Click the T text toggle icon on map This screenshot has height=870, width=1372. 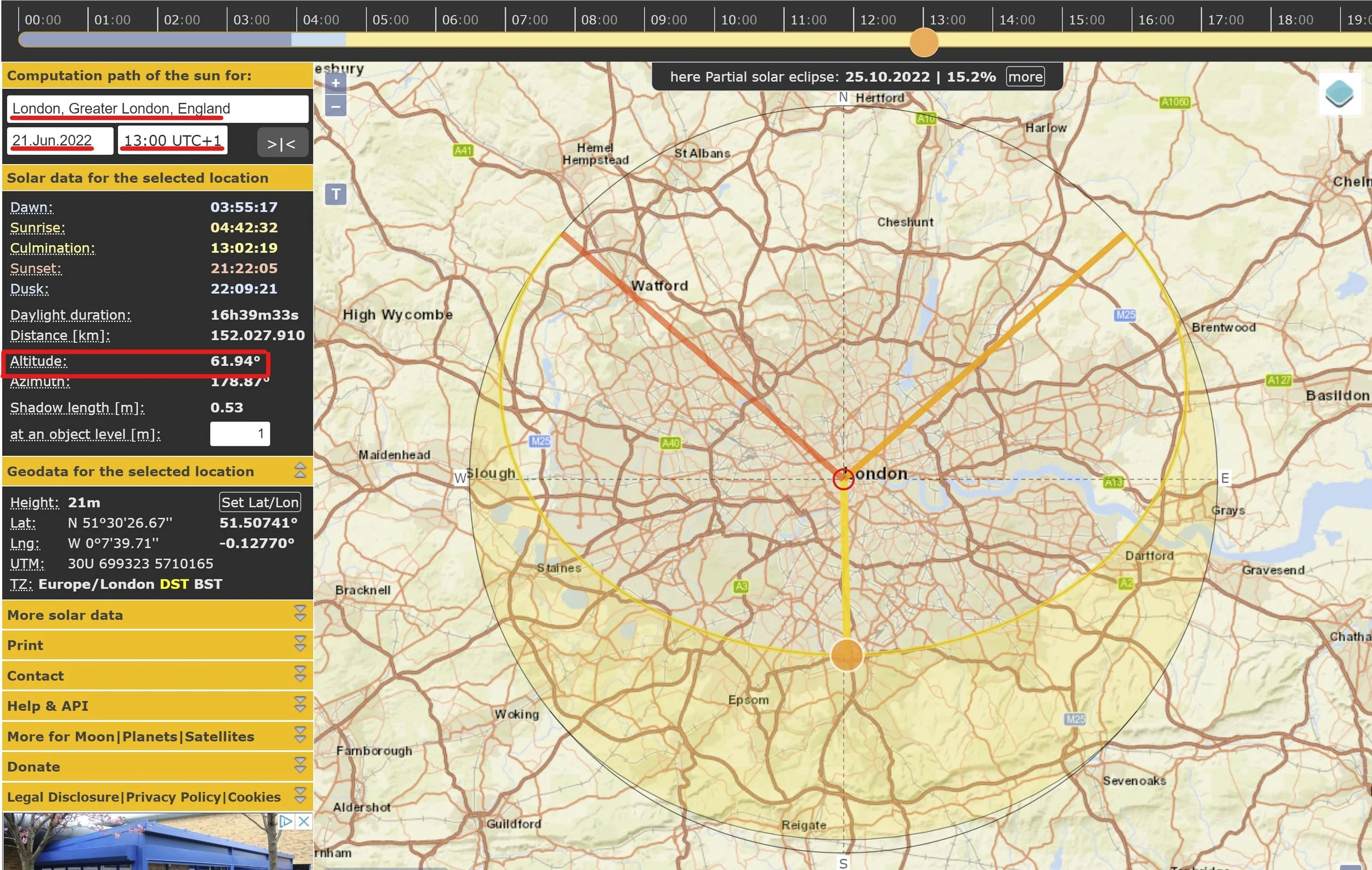tap(336, 194)
